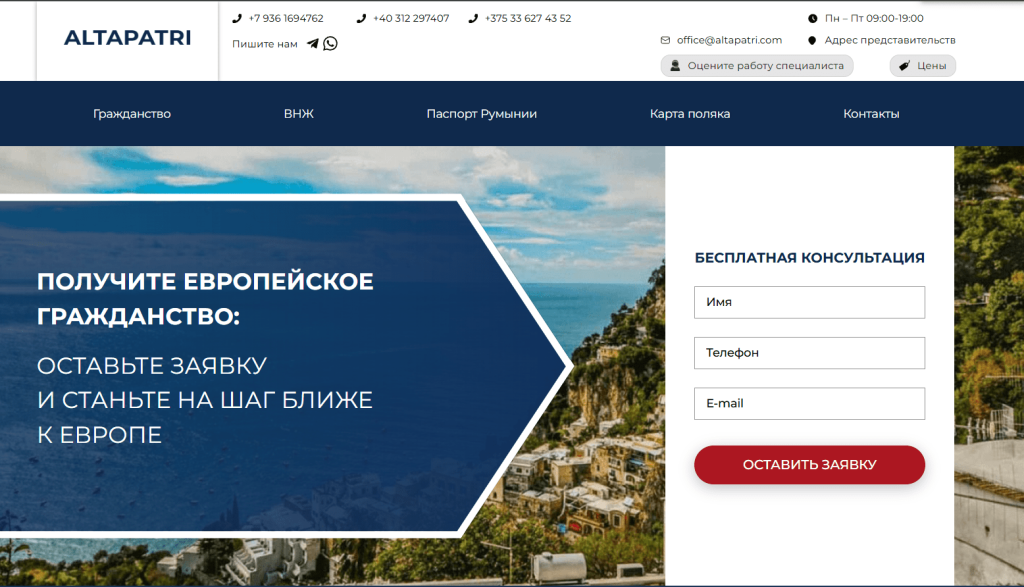Open the Гражданство menu item
The height and width of the screenshot is (587, 1024).
tap(132, 114)
